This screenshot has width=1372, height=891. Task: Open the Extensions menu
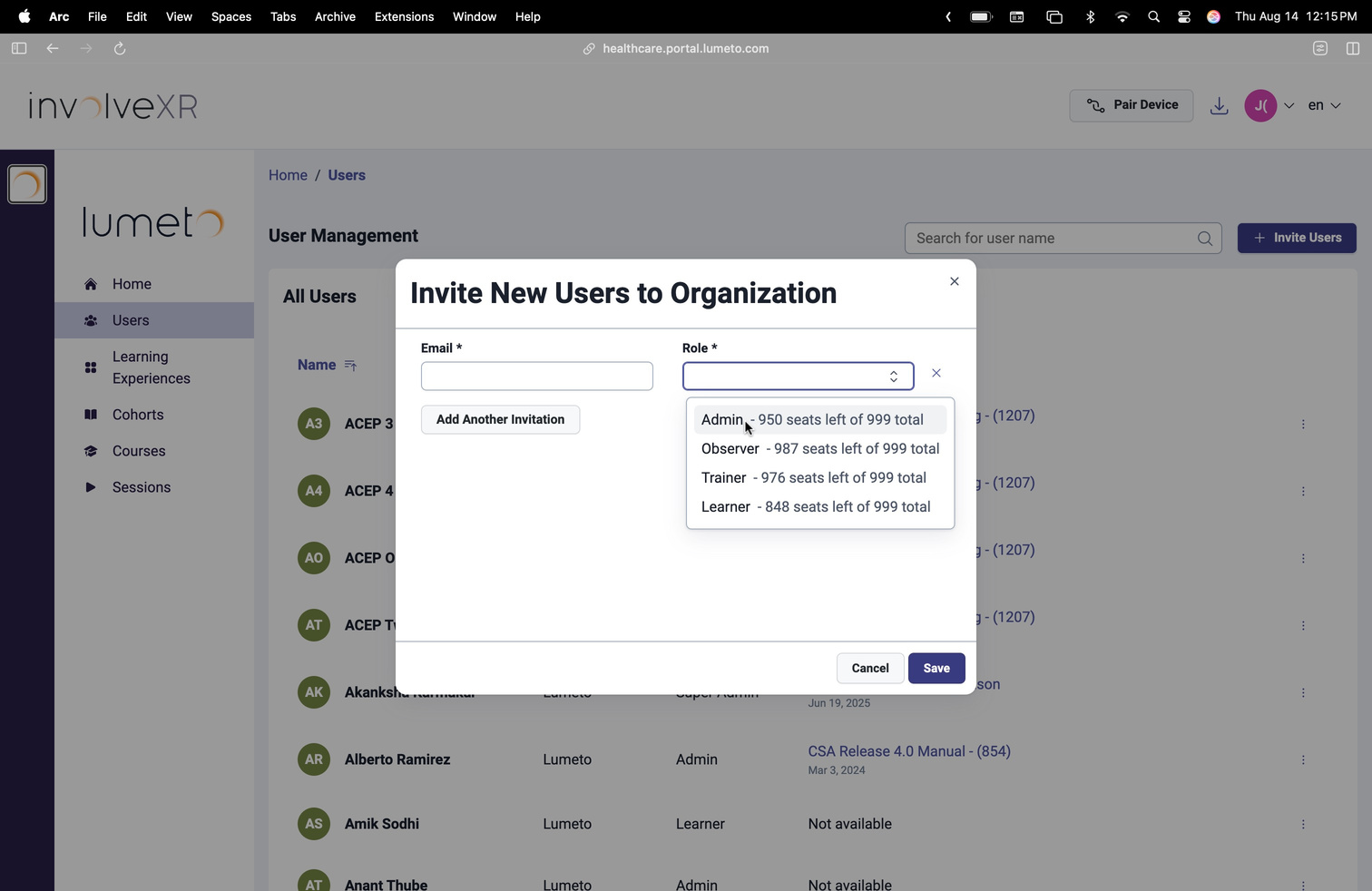coord(404,16)
